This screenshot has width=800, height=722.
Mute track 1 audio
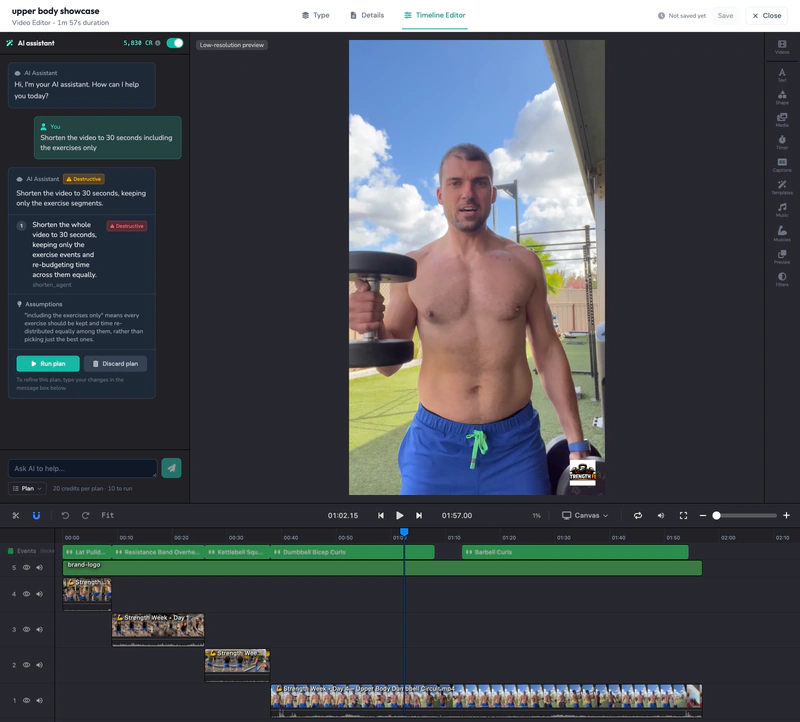point(39,701)
